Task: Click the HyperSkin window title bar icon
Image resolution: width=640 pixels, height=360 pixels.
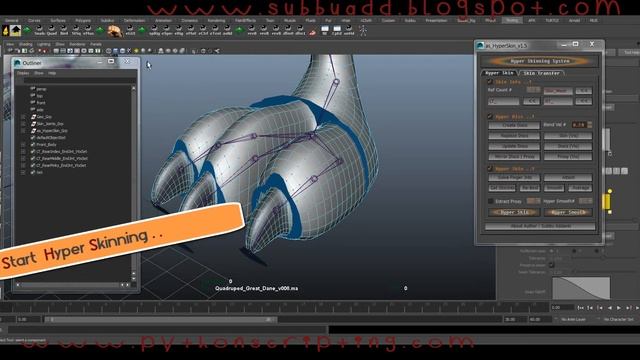Action: (480, 45)
